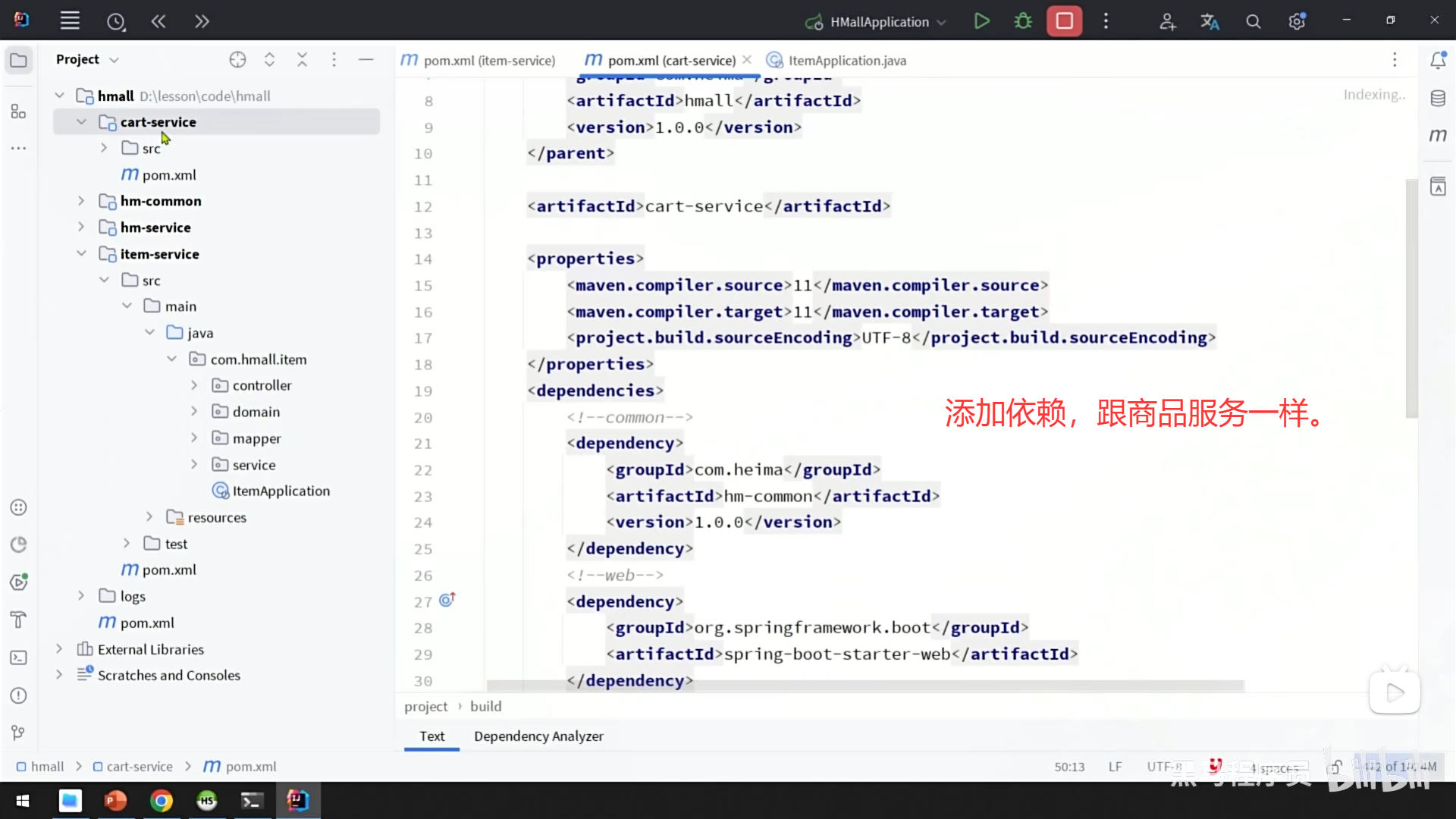Click Select Opened File target icon
The width and height of the screenshot is (1456, 819).
coord(237,60)
